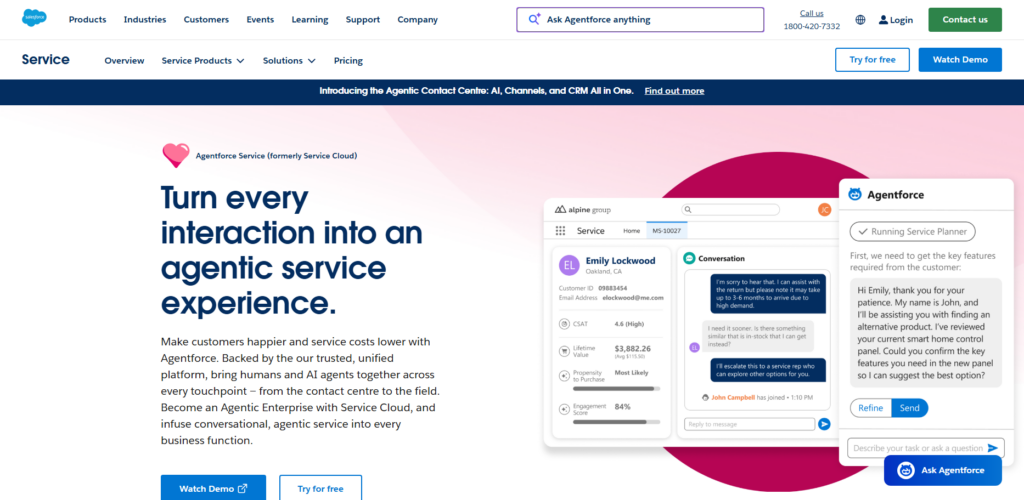1024x500 pixels.
Task: Click the Running Service Planner pill
Action: tap(913, 231)
